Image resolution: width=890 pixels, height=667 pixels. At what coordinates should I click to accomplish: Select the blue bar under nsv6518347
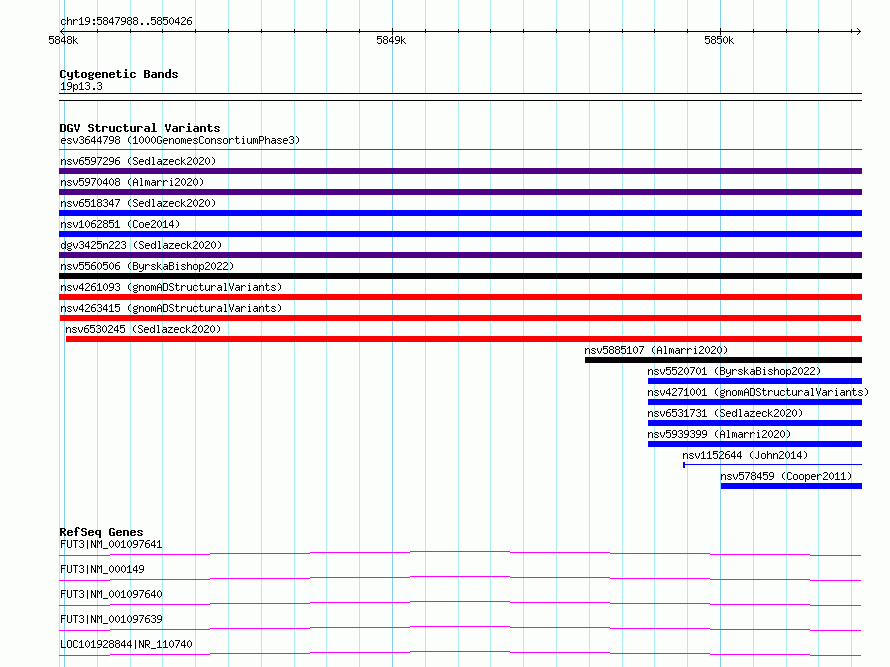coord(460,213)
